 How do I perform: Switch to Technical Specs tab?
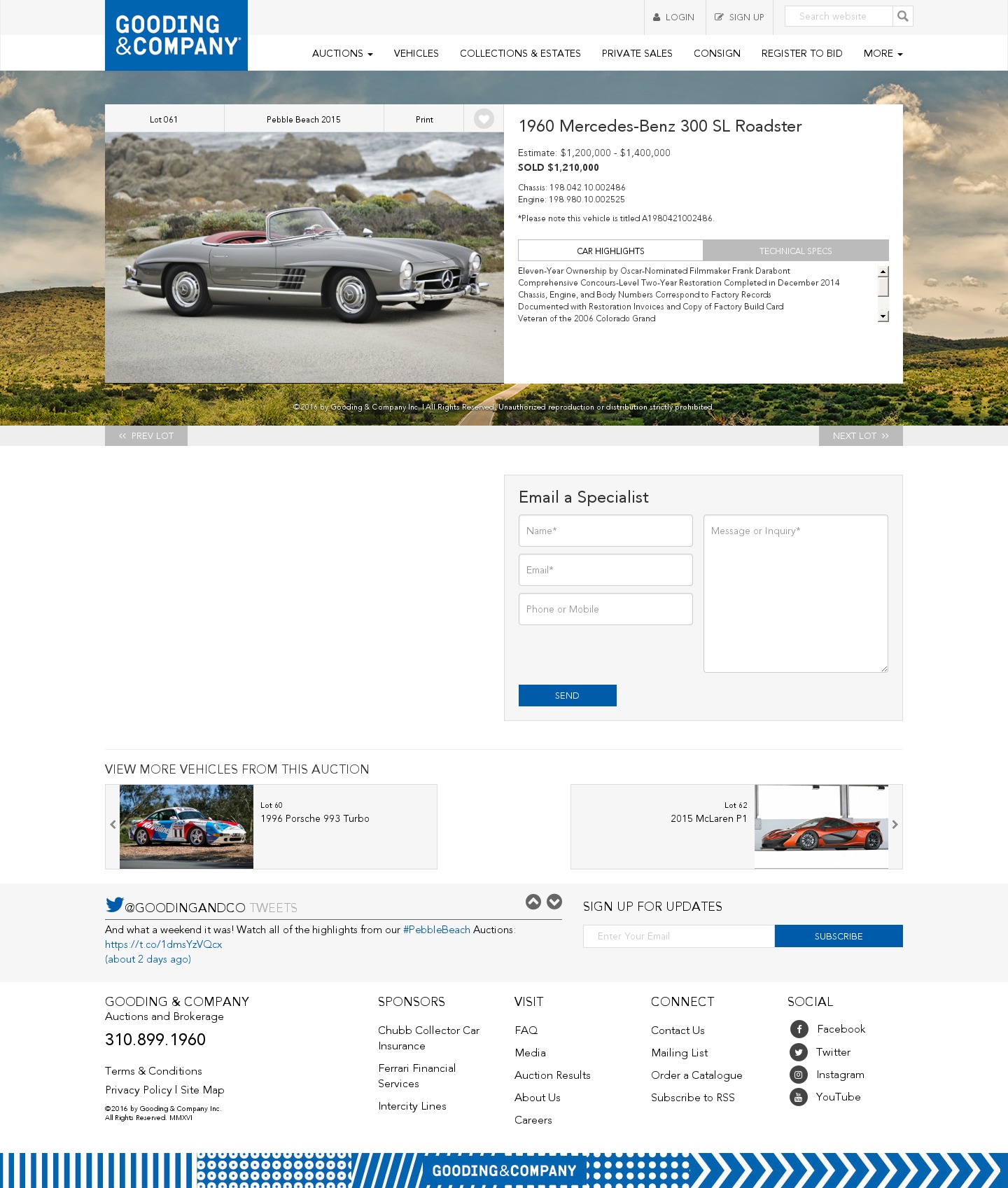pyautogui.click(x=796, y=251)
